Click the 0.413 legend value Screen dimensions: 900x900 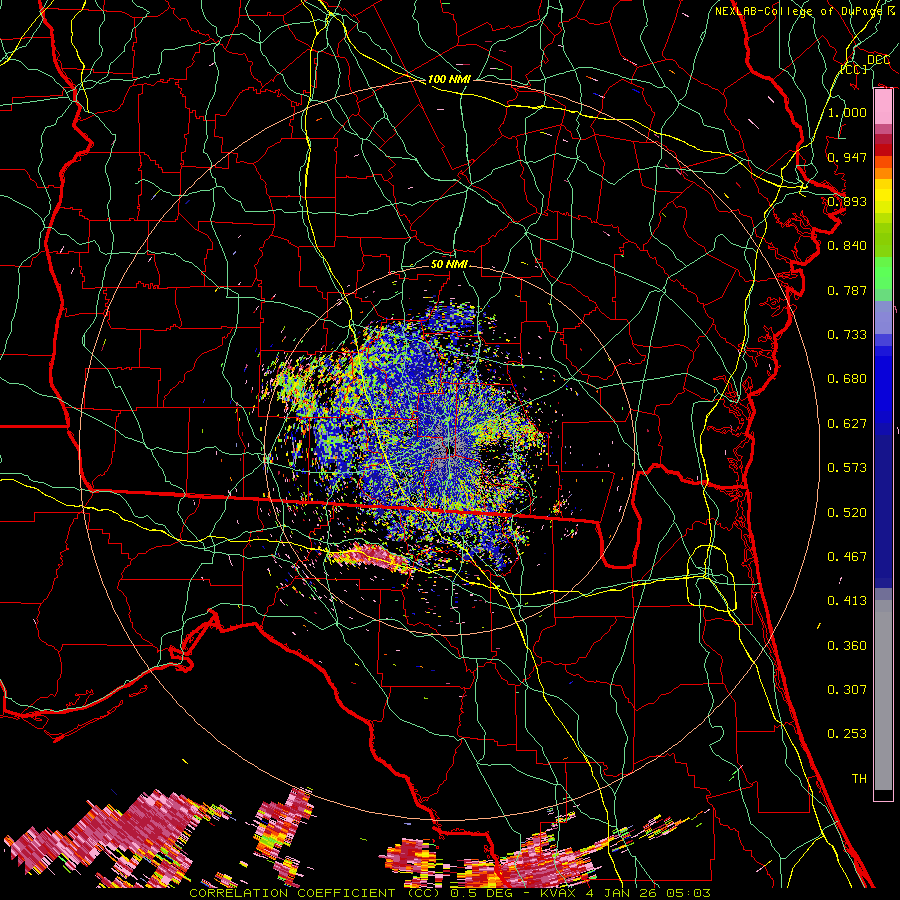tap(847, 601)
